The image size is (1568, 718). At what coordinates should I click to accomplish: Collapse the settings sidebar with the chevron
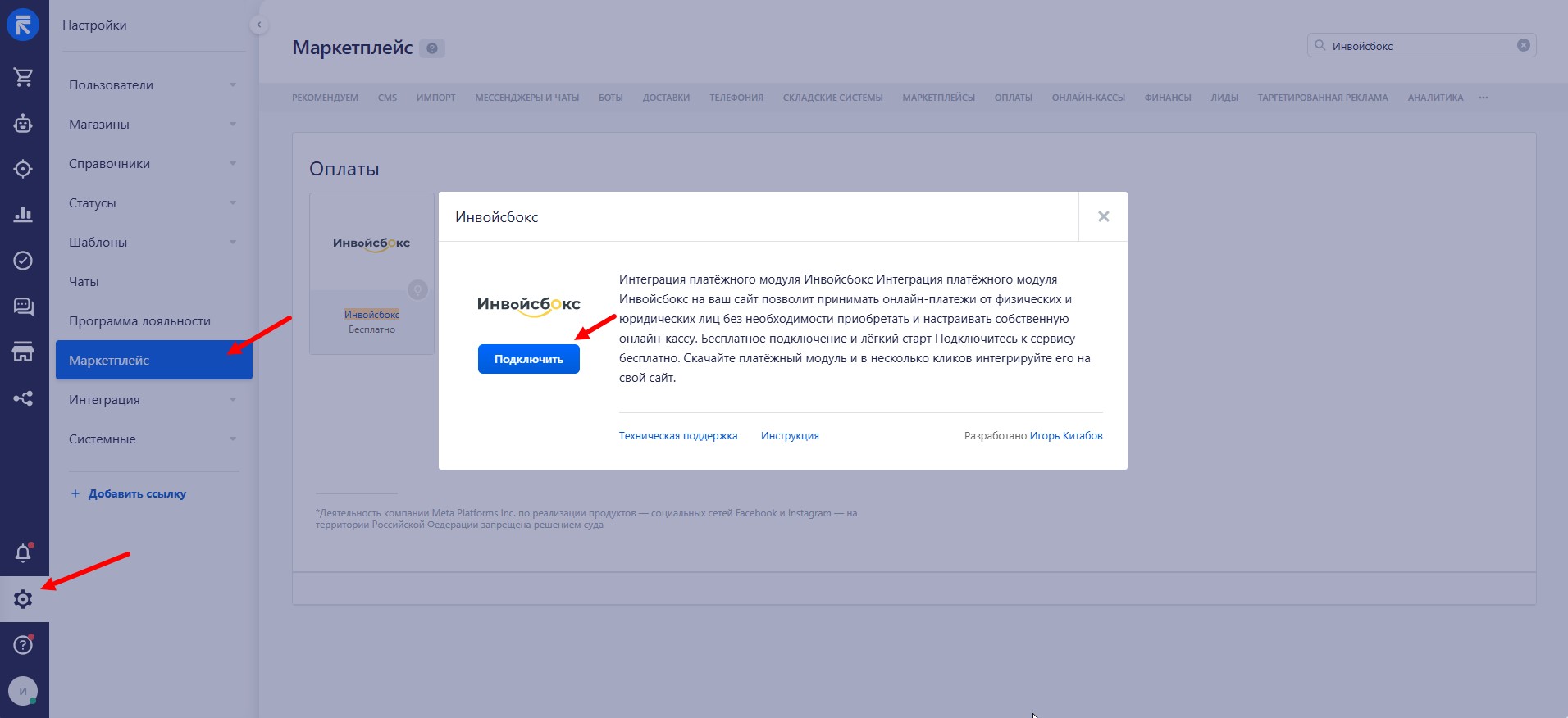(258, 25)
